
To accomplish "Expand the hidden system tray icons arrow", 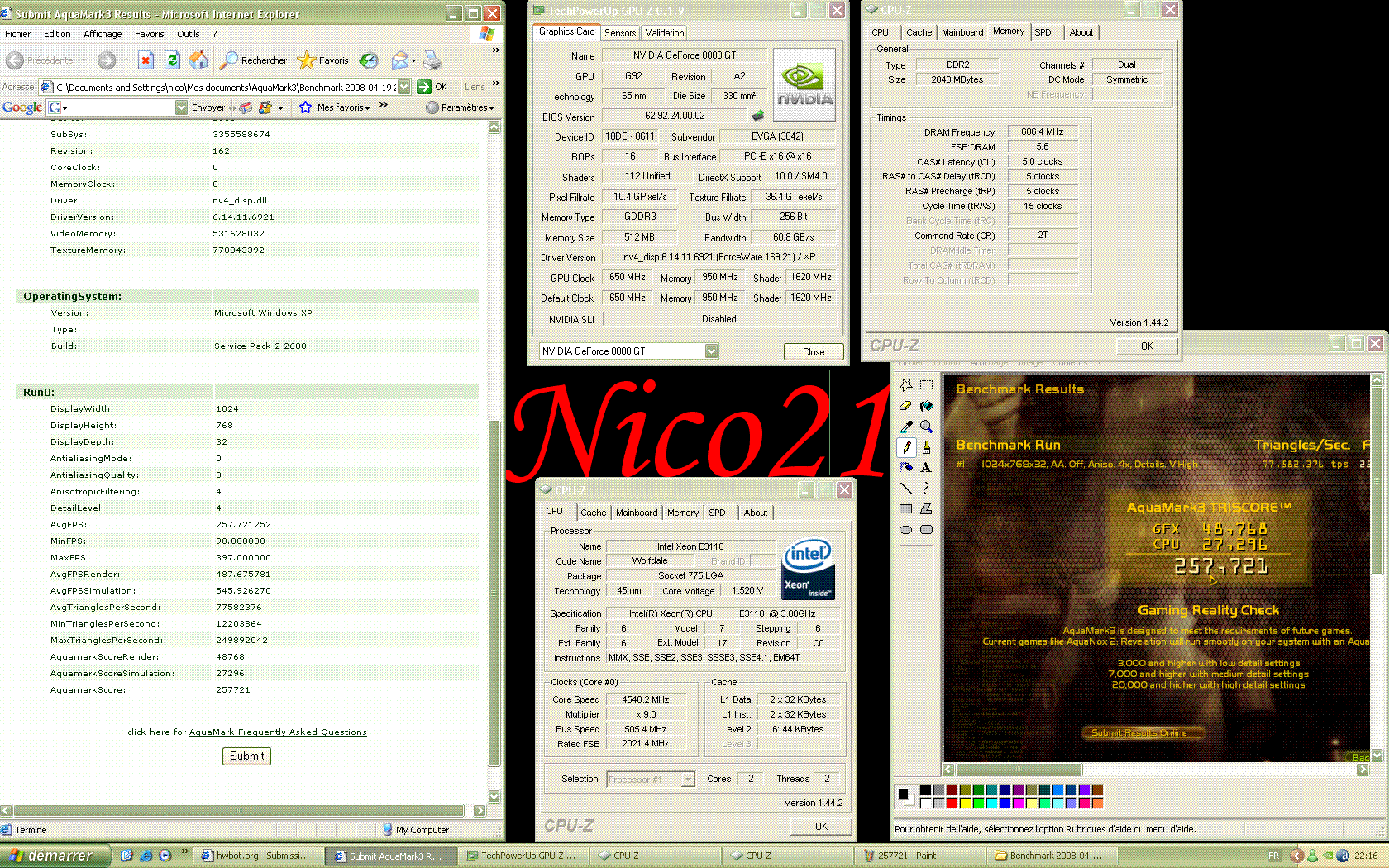I will pos(1296,856).
